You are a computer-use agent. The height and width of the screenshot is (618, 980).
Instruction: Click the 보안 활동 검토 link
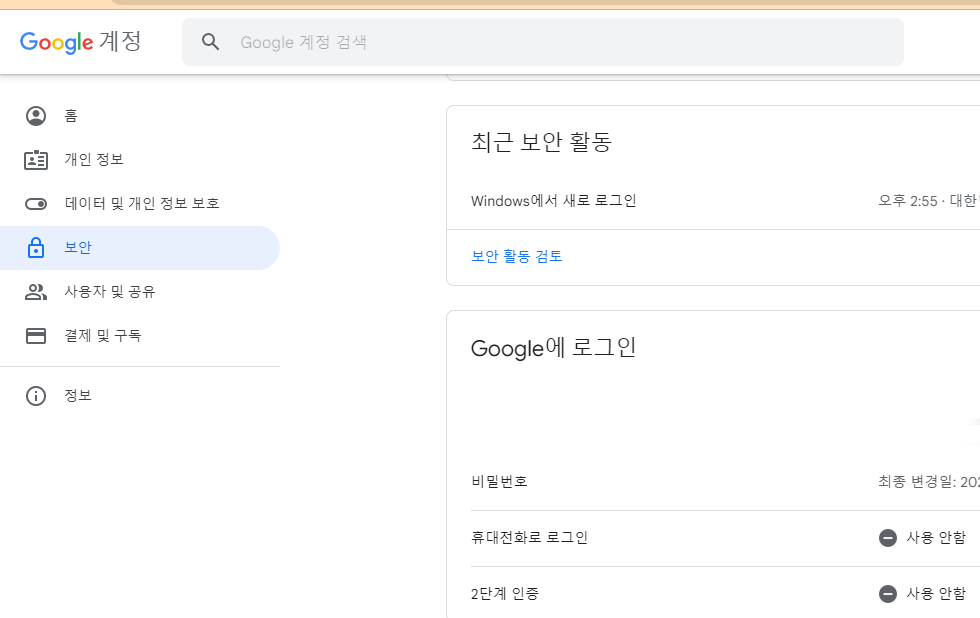coord(517,256)
